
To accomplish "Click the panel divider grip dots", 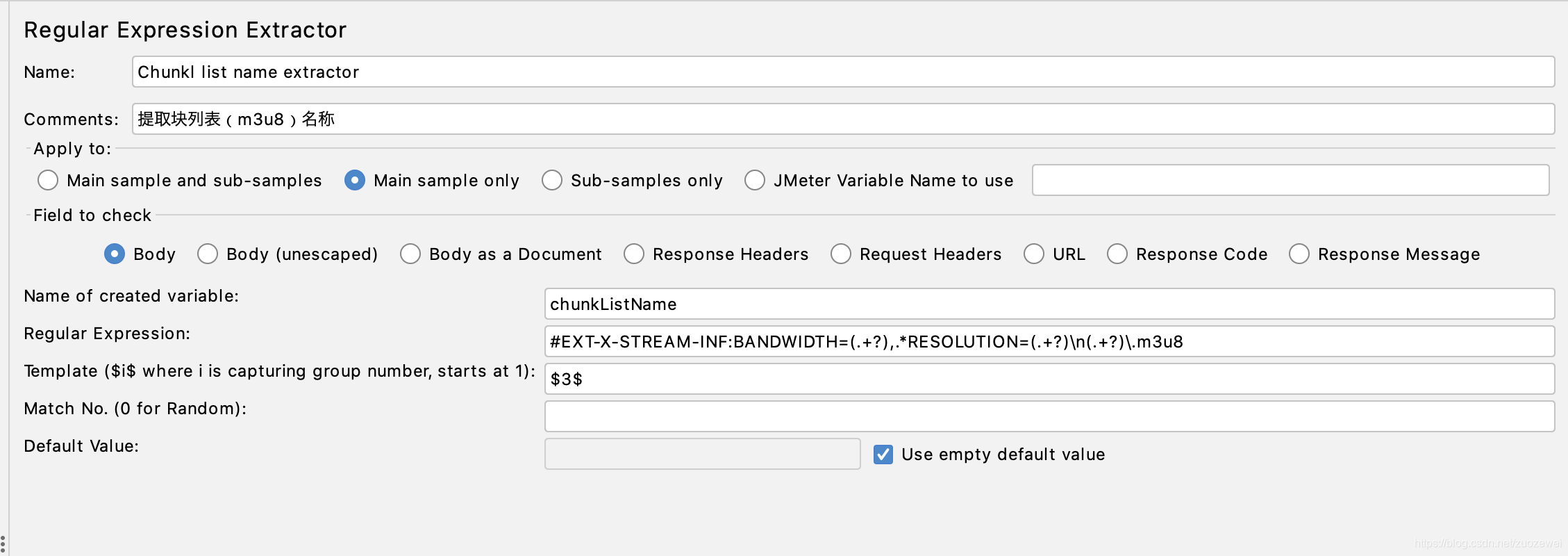I will 3,545.
